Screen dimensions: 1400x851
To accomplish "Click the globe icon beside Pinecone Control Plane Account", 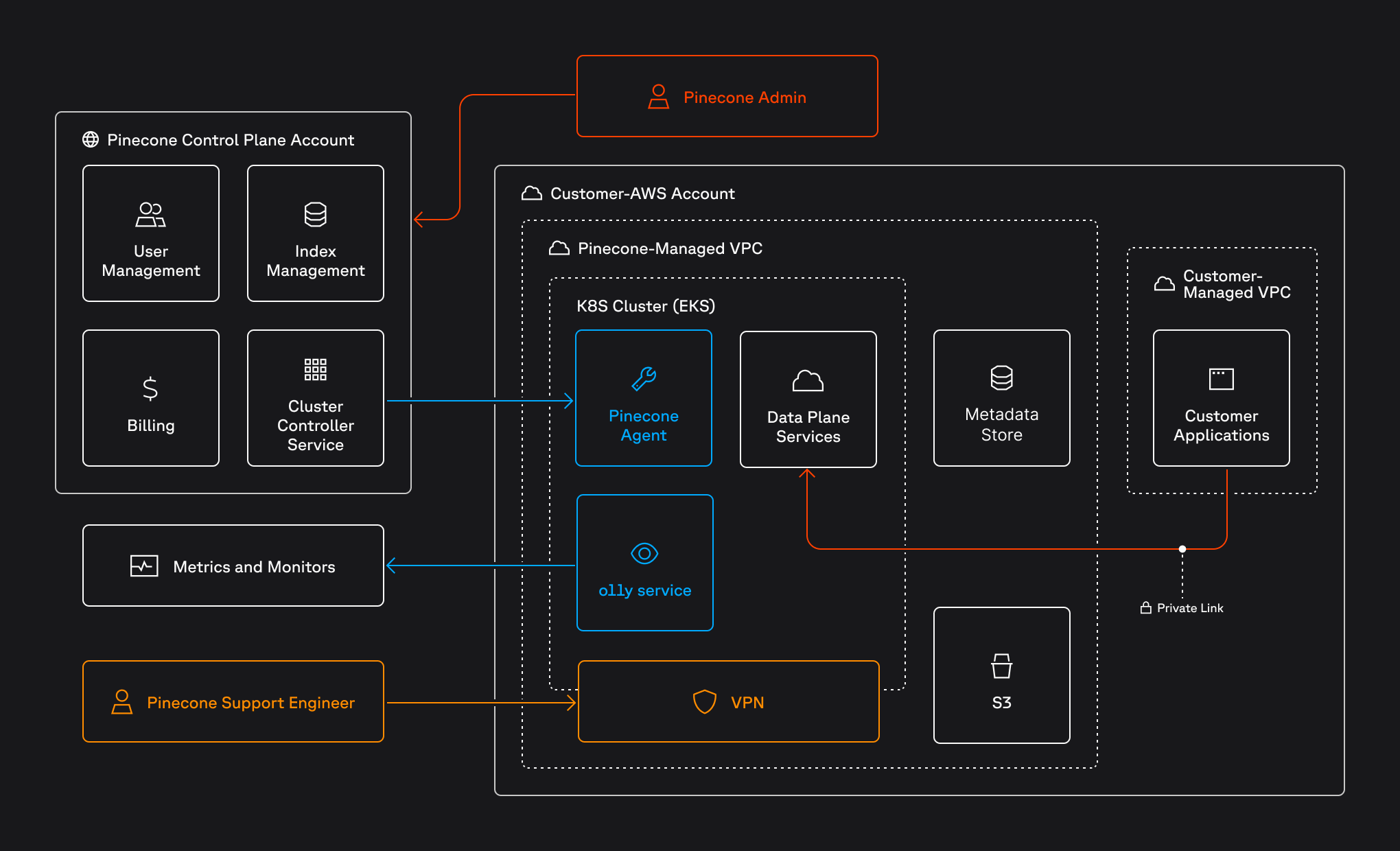I will pos(91,139).
